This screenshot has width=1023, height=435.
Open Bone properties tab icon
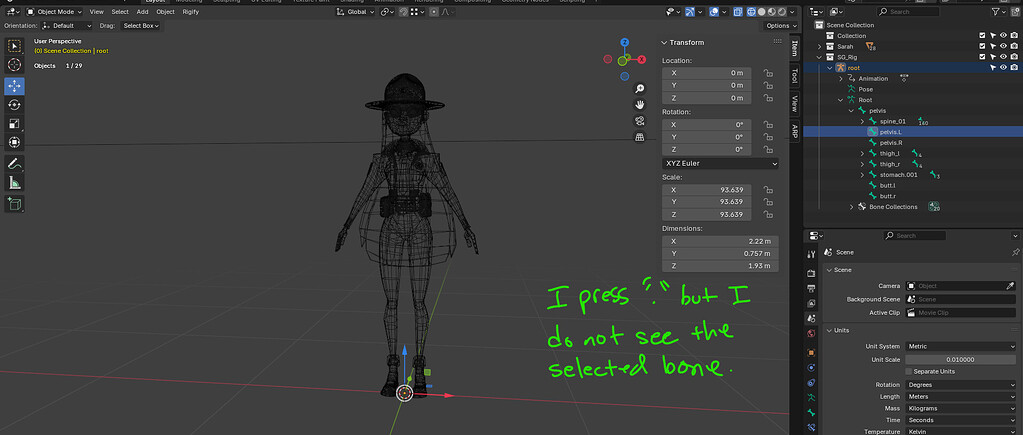pos(811,413)
